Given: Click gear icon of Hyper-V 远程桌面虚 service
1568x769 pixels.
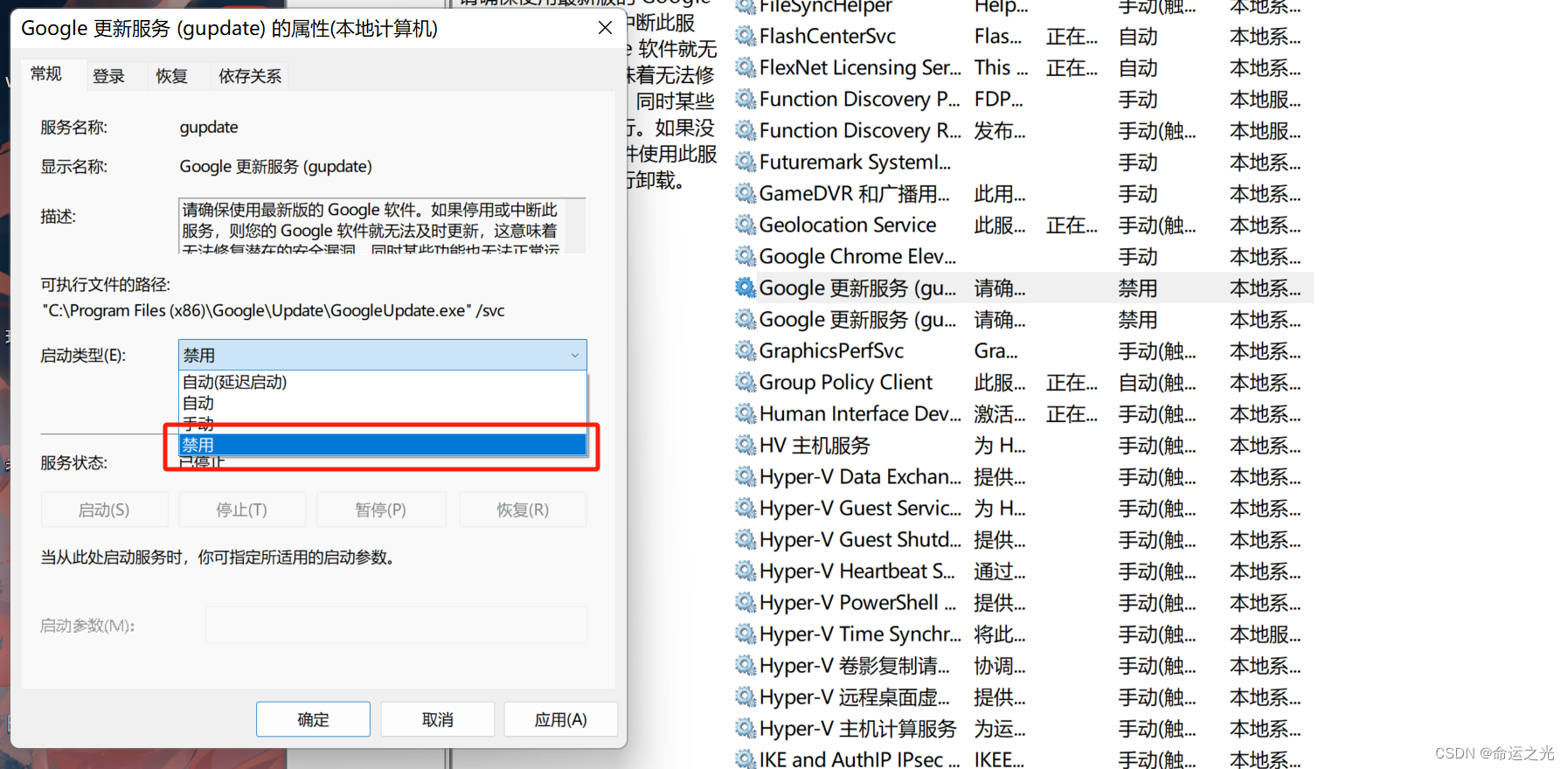Looking at the screenshot, I should [x=745, y=697].
